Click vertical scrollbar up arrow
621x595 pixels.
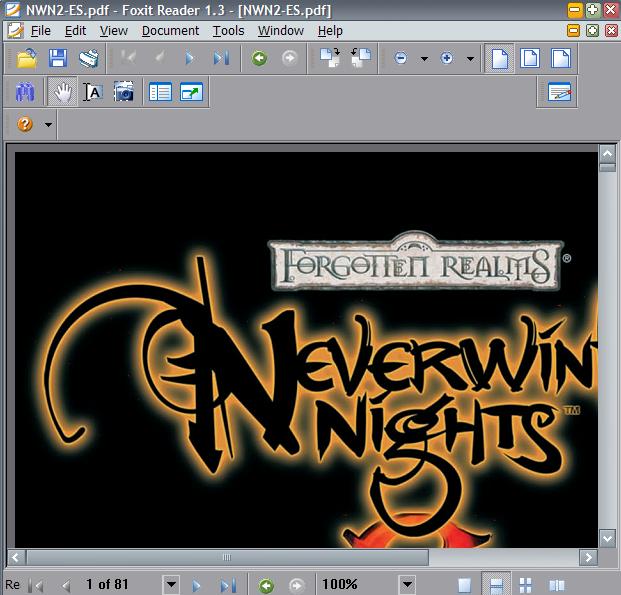point(607,154)
